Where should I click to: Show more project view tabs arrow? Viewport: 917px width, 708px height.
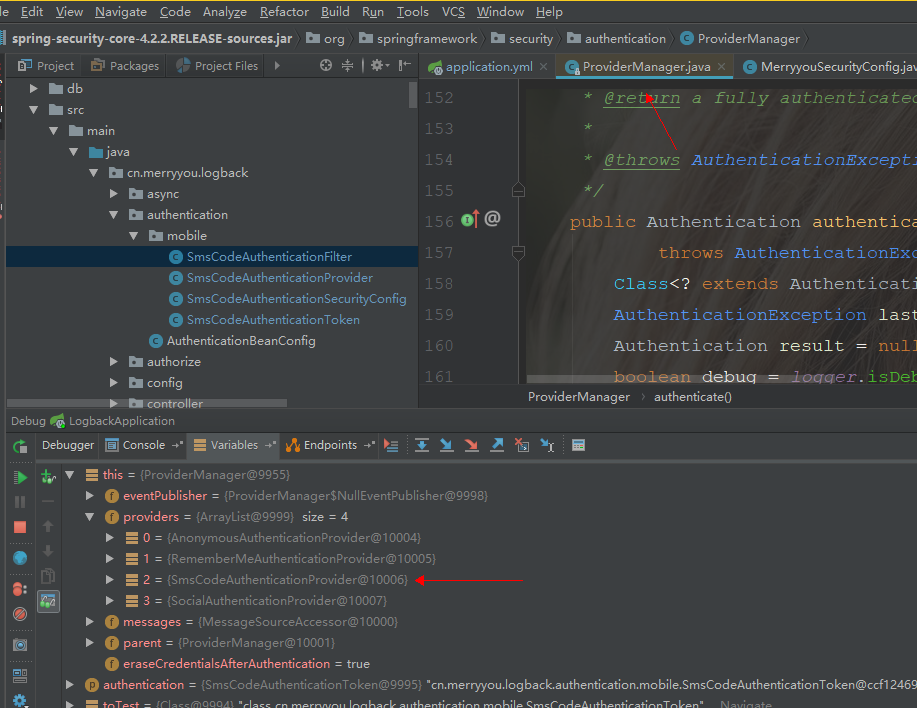tap(277, 65)
